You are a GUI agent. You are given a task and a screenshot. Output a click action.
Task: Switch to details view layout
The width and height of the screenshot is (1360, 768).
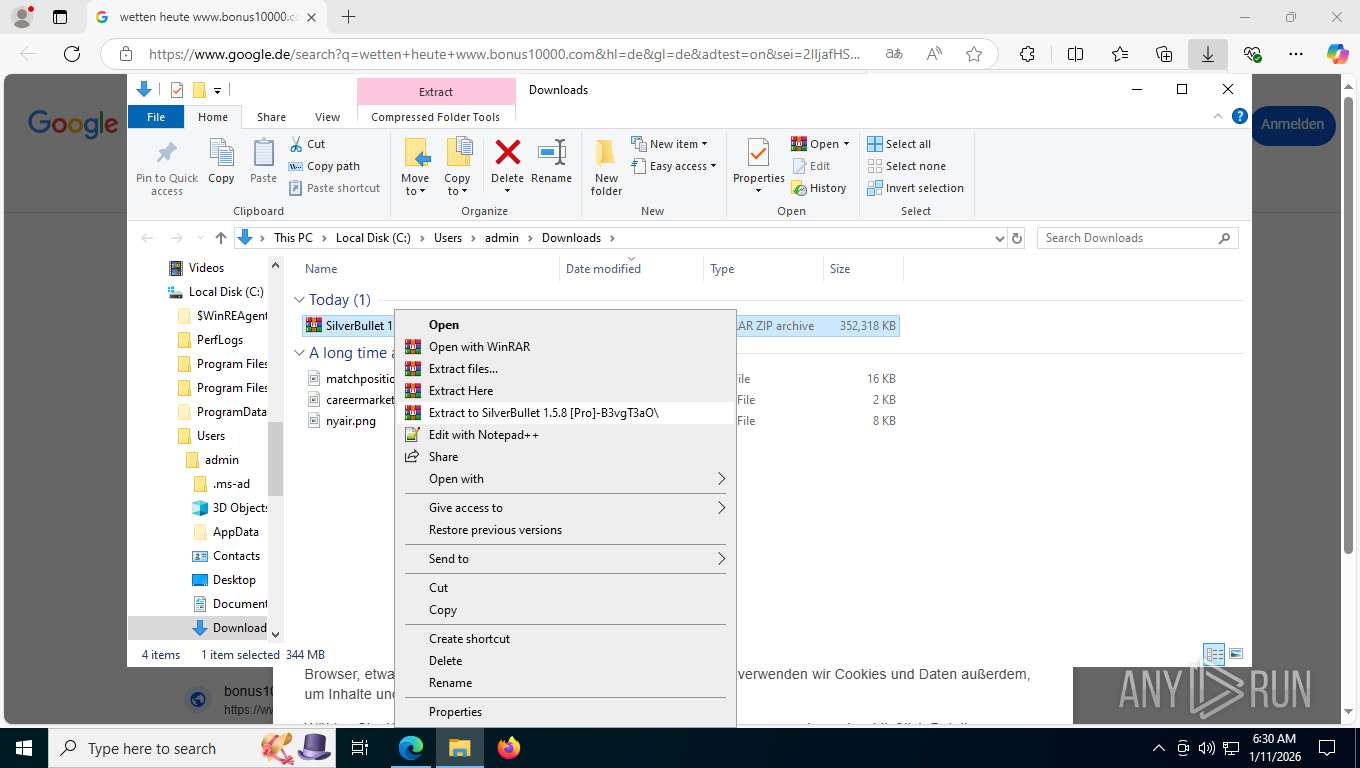[x=1215, y=655]
